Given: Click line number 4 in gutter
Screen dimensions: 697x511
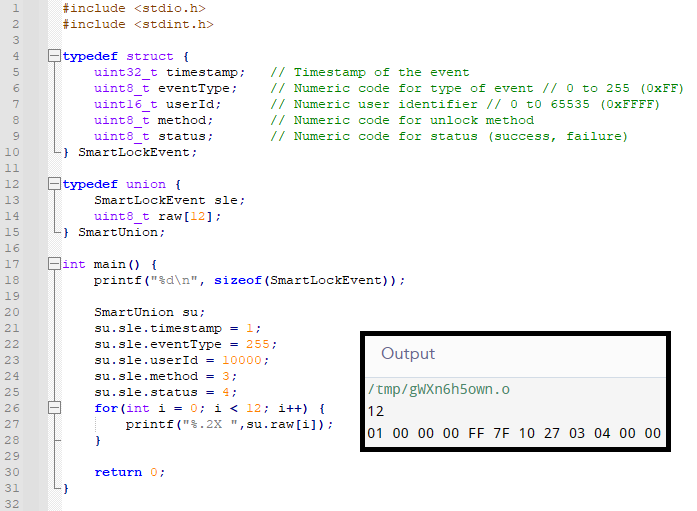Looking at the screenshot, I should tap(16, 56).
